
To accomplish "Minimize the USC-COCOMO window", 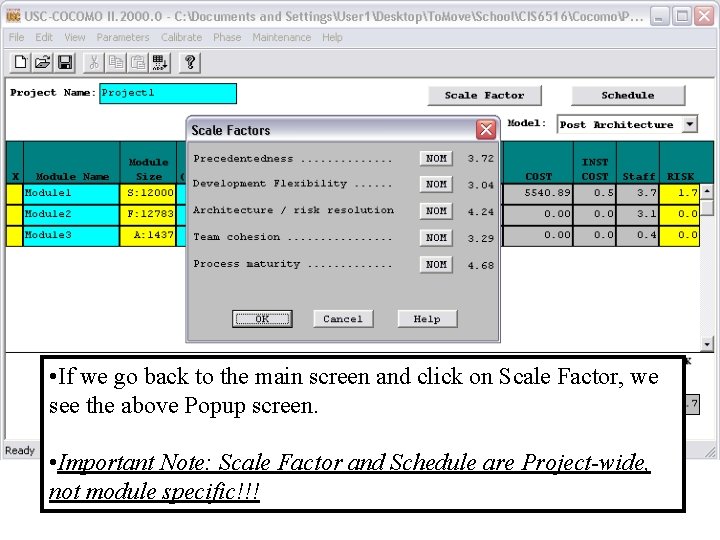I will pyautogui.click(x=659, y=17).
